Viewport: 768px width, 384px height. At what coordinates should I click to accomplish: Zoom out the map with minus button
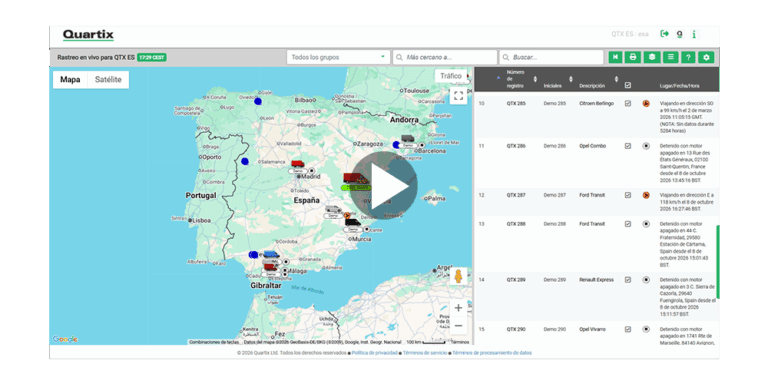[x=458, y=325]
